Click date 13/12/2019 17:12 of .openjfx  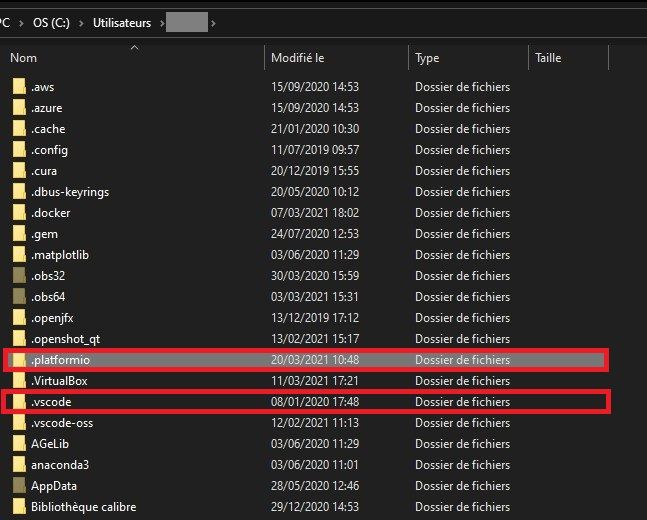click(315, 318)
